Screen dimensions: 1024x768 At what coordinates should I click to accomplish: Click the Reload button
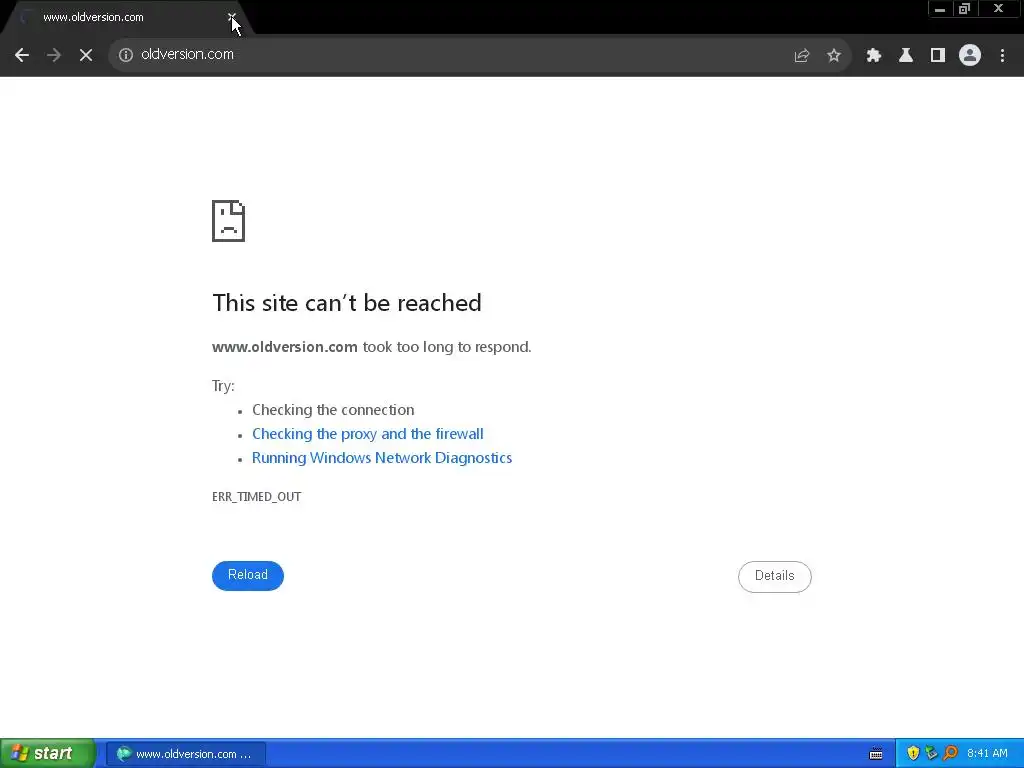(x=248, y=575)
